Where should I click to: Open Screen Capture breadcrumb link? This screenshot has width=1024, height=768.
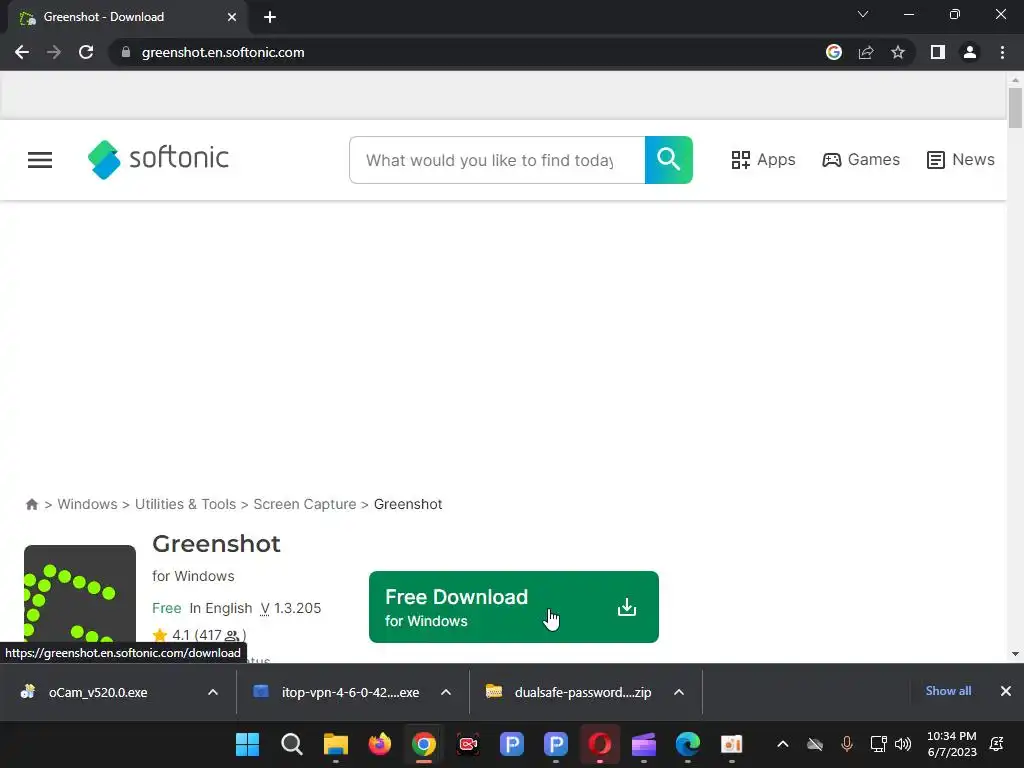tap(305, 504)
